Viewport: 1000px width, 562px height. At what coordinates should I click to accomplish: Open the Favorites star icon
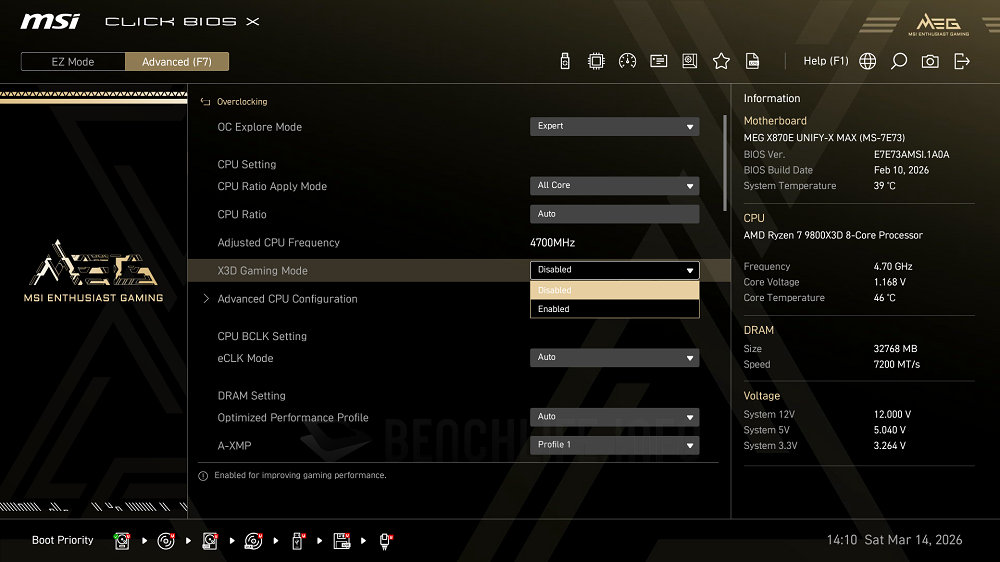(x=721, y=61)
